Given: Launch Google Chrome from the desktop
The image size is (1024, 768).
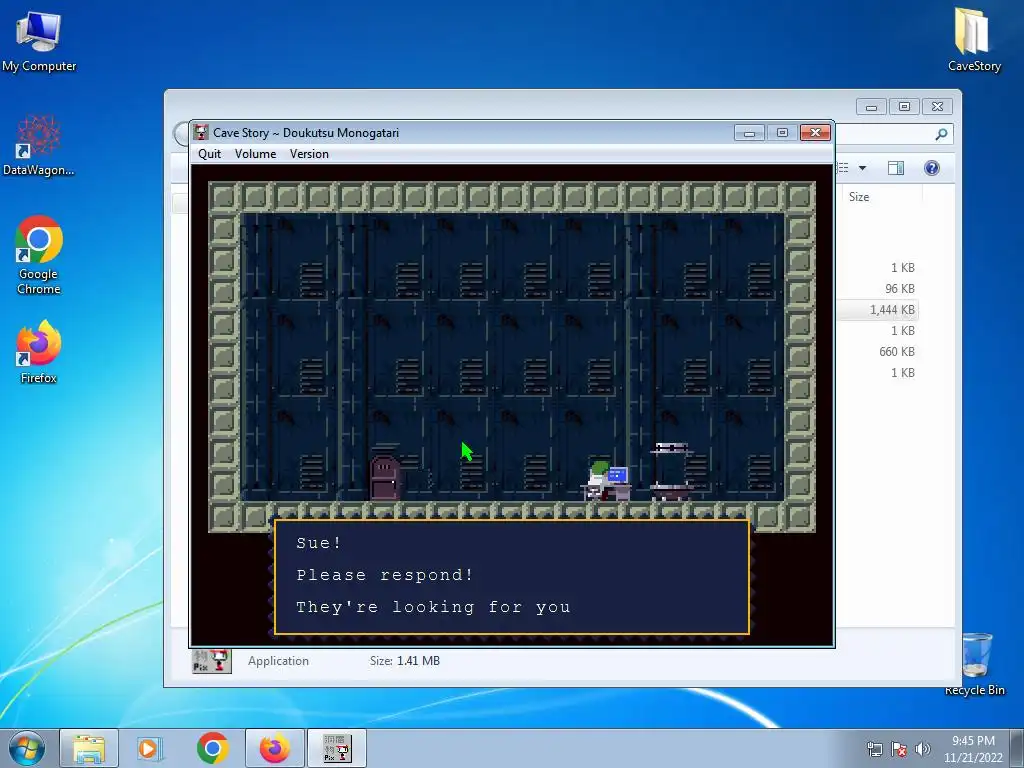Looking at the screenshot, I should click(39, 255).
